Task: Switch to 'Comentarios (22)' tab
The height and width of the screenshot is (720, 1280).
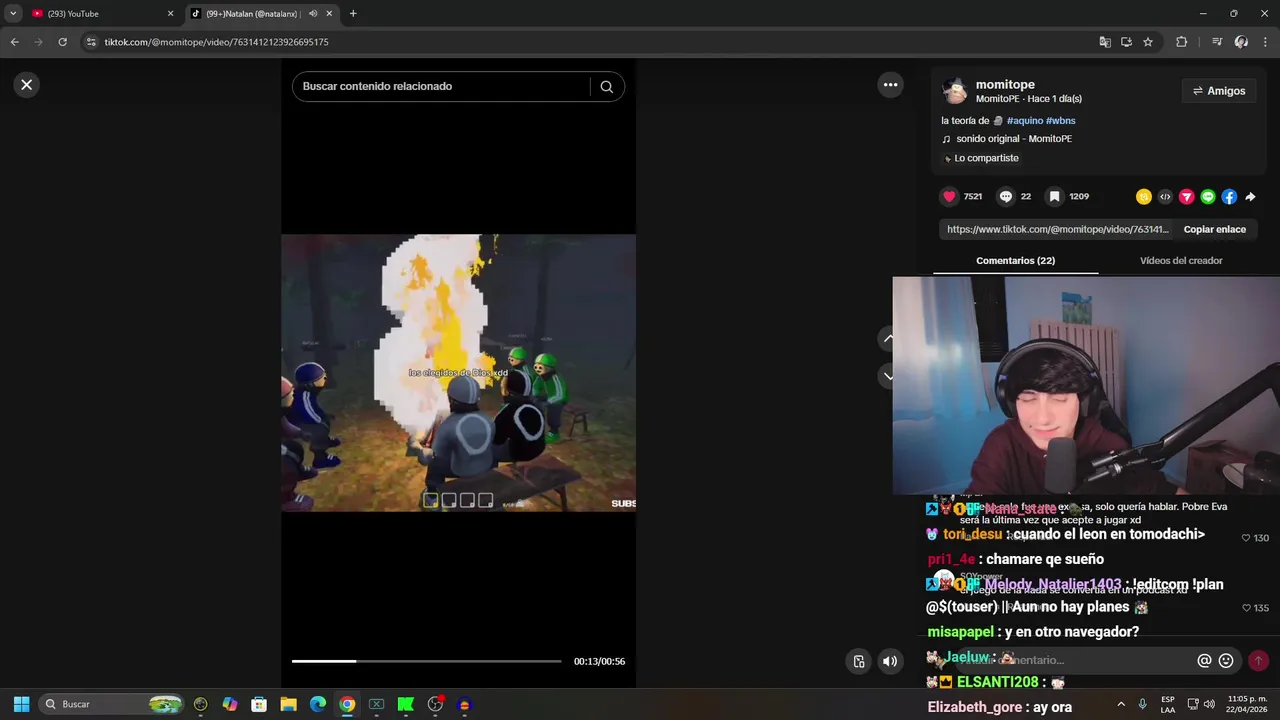Action: [x=1015, y=261]
